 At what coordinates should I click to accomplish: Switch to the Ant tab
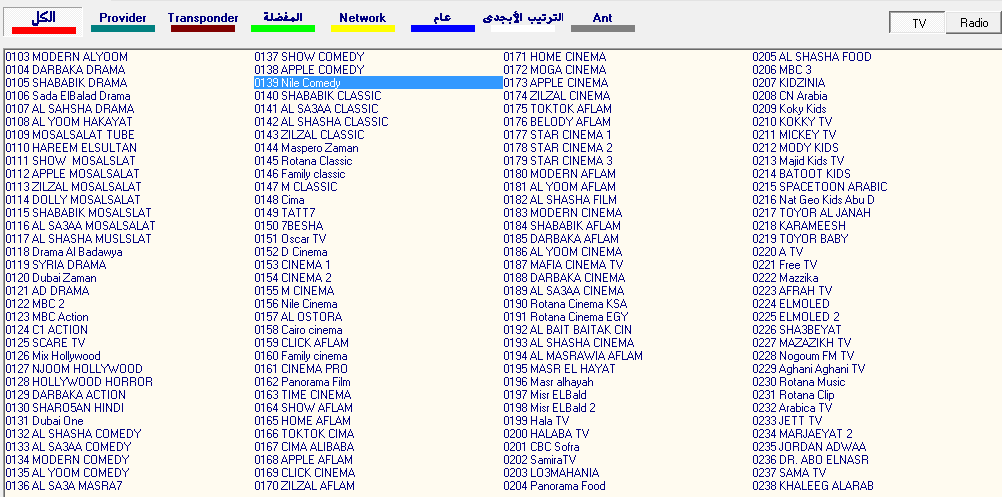pos(603,21)
